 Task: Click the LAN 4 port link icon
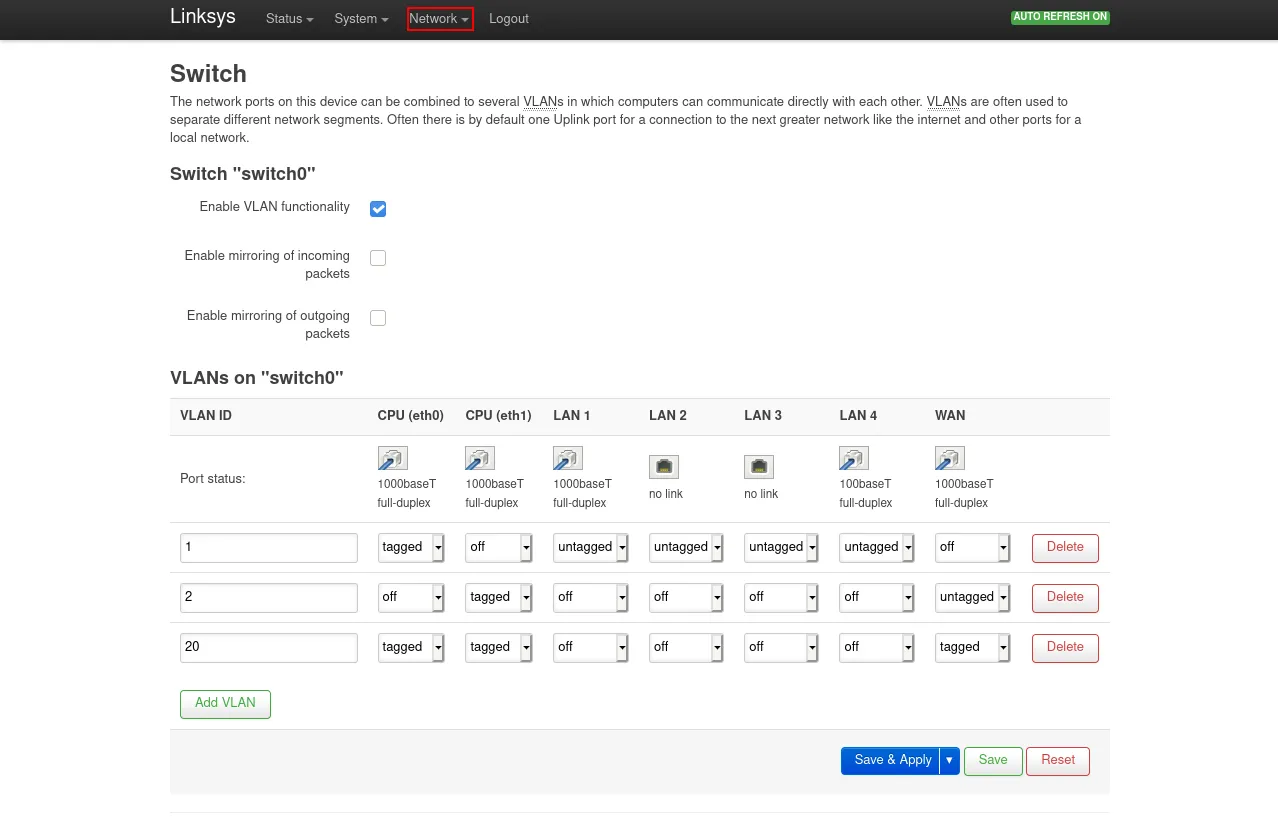[x=854, y=458]
